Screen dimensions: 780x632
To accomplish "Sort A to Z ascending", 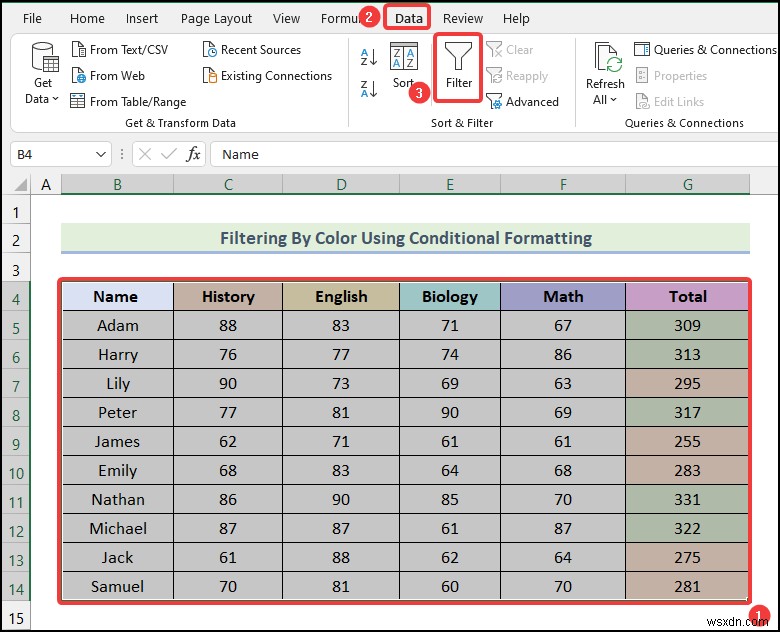I will click(x=369, y=57).
